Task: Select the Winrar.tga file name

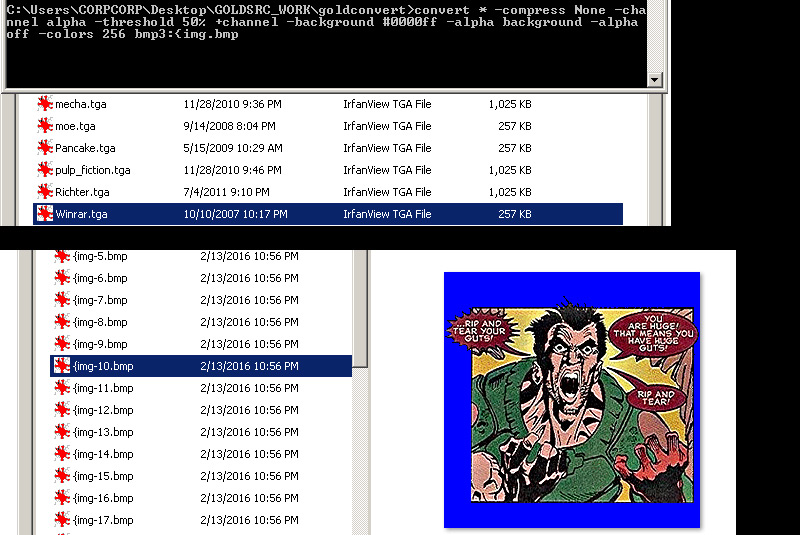Action: 81,214
